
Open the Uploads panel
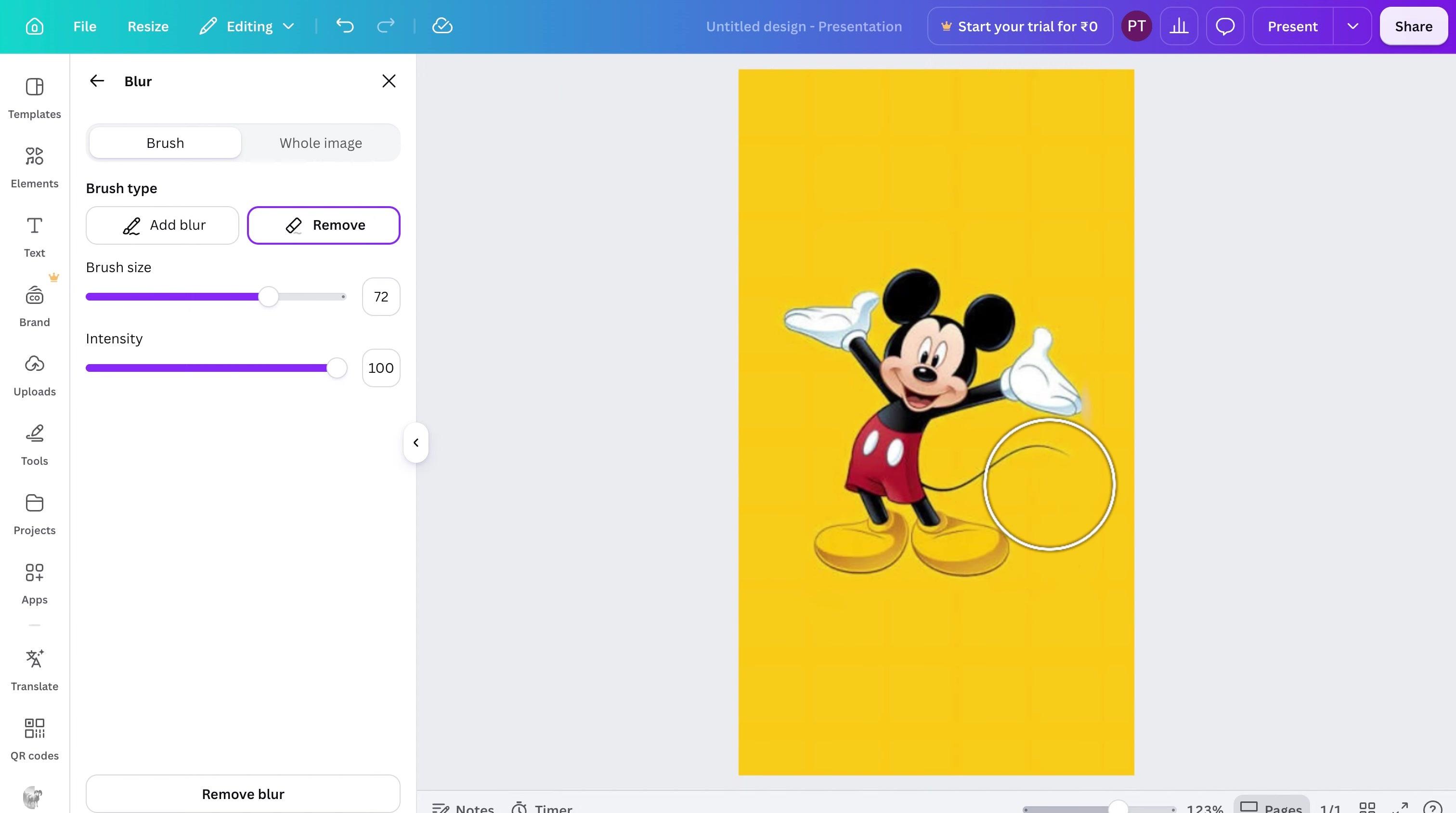click(x=35, y=376)
